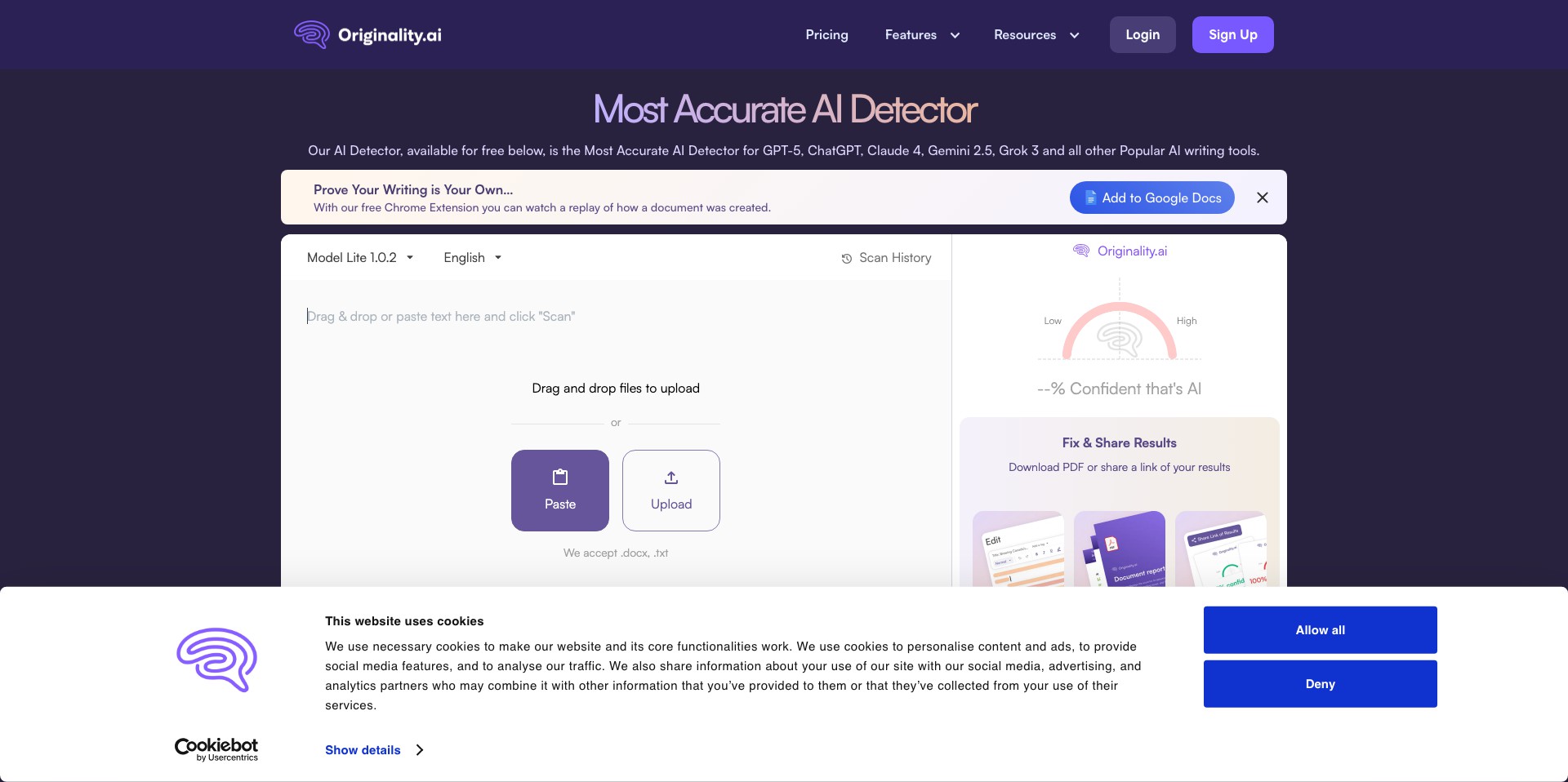Click the Login button

point(1143,34)
